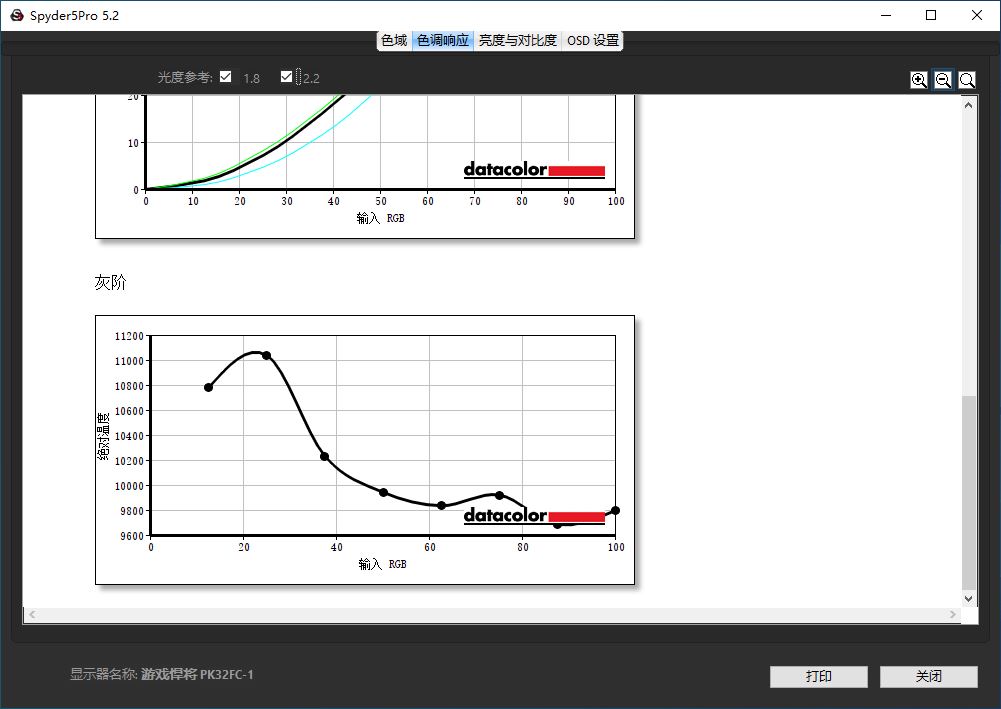Maximize the Spyder5Pro window
The height and width of the screenshot is (709, 1001).
coord(931,15)
